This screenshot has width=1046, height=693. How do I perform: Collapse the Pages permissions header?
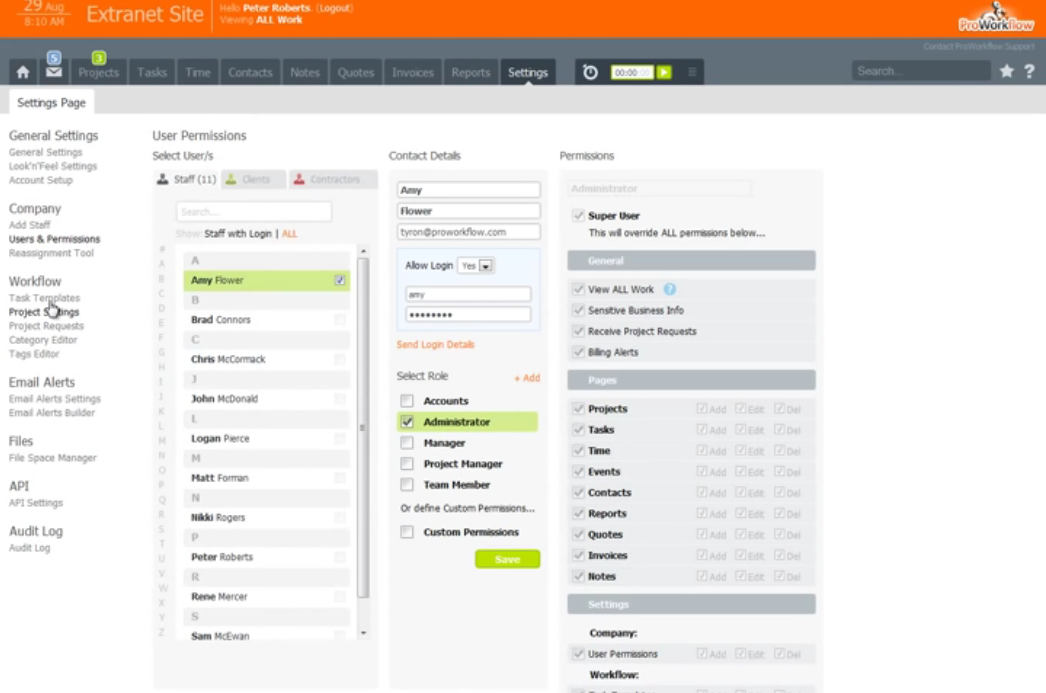click(x=691, y=380)
